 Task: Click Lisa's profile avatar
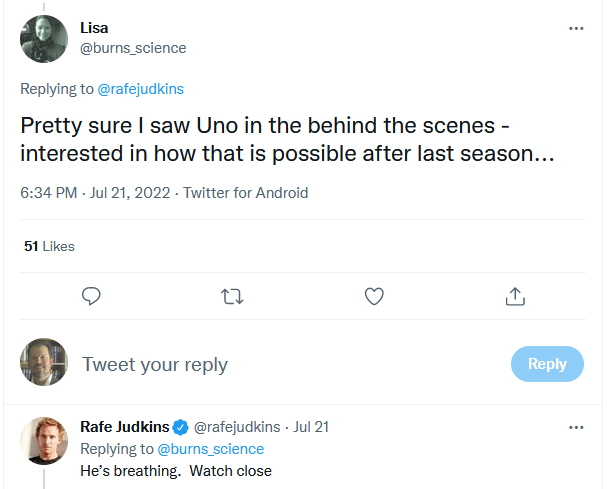click(44, 38)
